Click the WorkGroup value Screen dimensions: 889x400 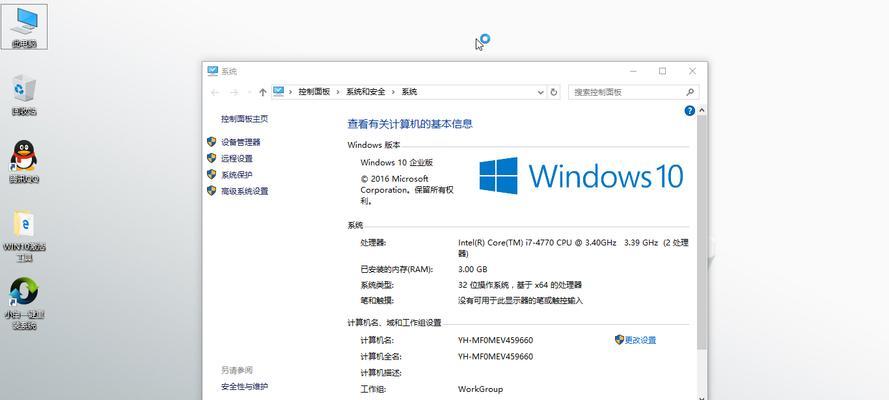pos(480,389)
